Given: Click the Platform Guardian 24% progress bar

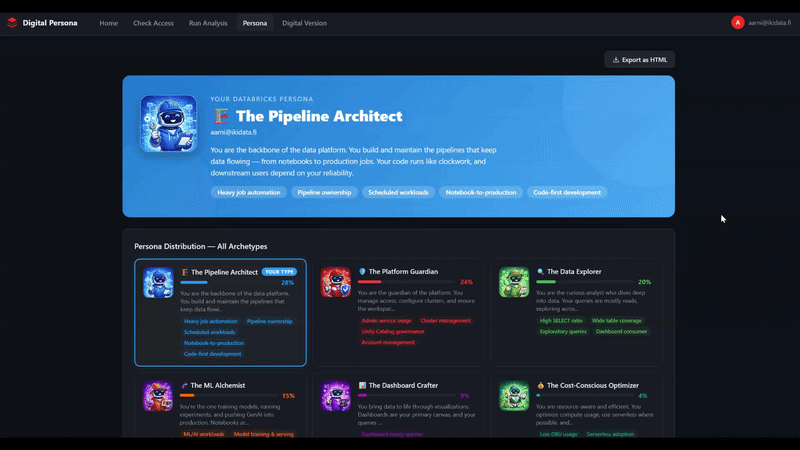Looking at the screenshot, I should pos(406,282).
